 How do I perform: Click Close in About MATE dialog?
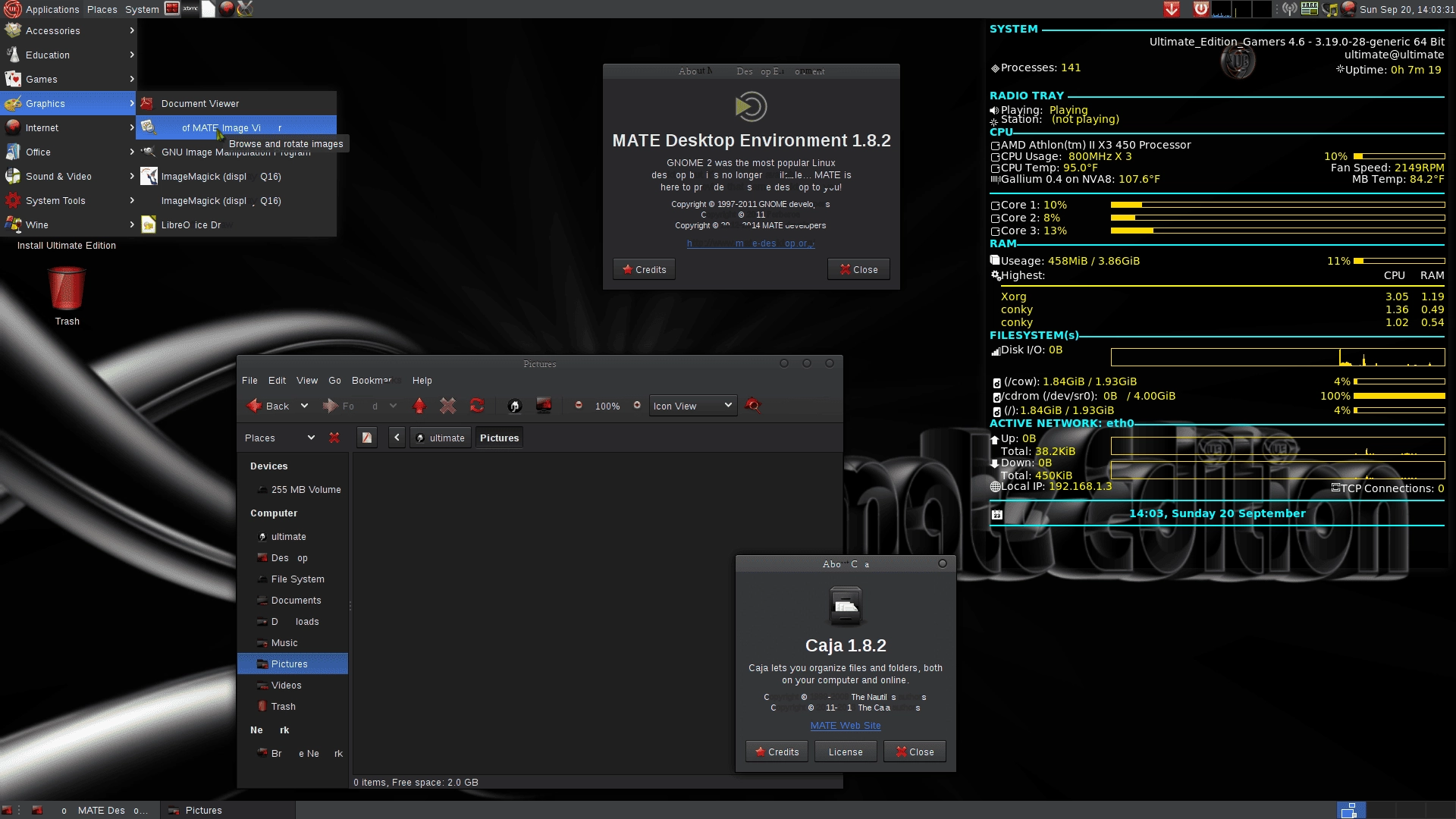tap(858, 269)
